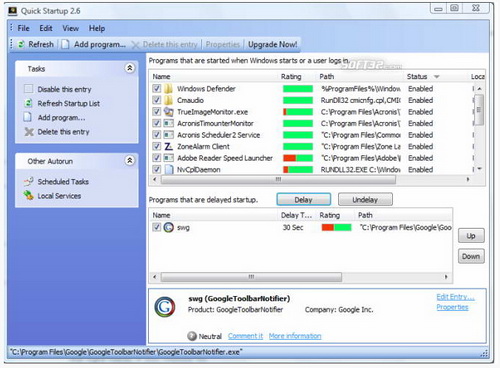Screen dimensions: 500x368
Task: Click the Undelay button
Action: tap(365, 200)
